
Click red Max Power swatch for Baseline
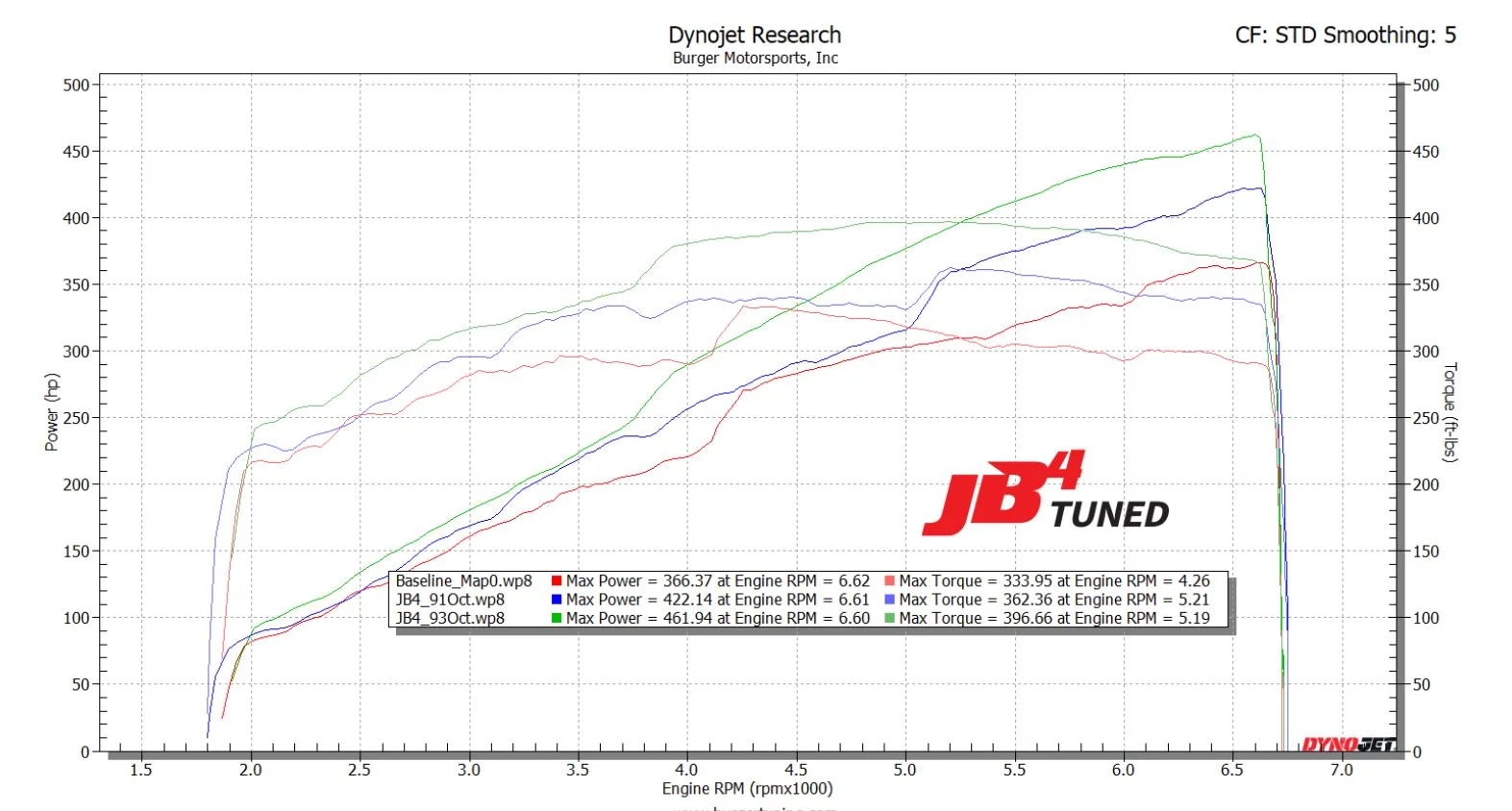pos(557,581)
